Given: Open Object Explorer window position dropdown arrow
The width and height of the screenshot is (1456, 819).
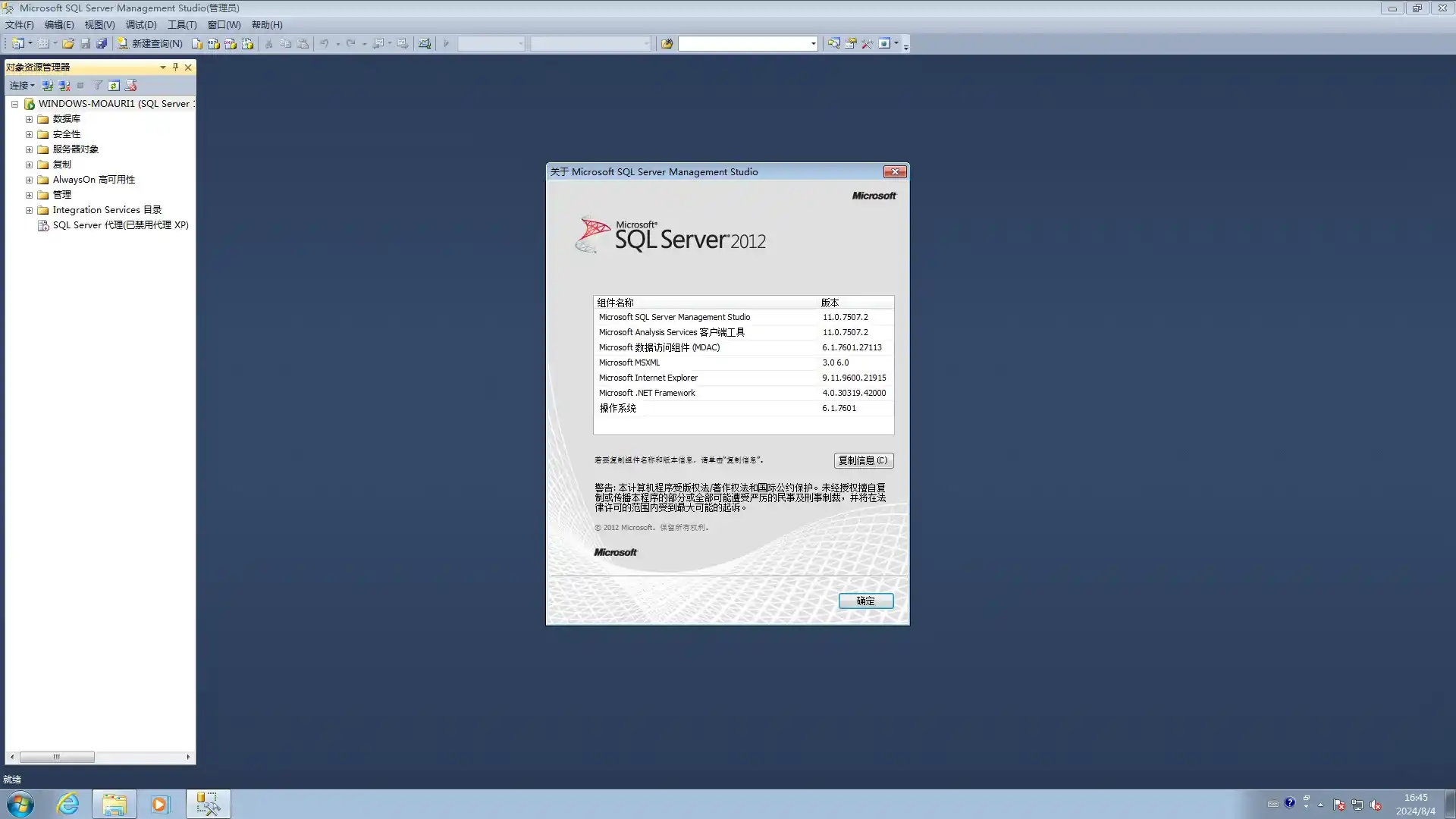Looking at the screenshot, I should click(163, 67).
